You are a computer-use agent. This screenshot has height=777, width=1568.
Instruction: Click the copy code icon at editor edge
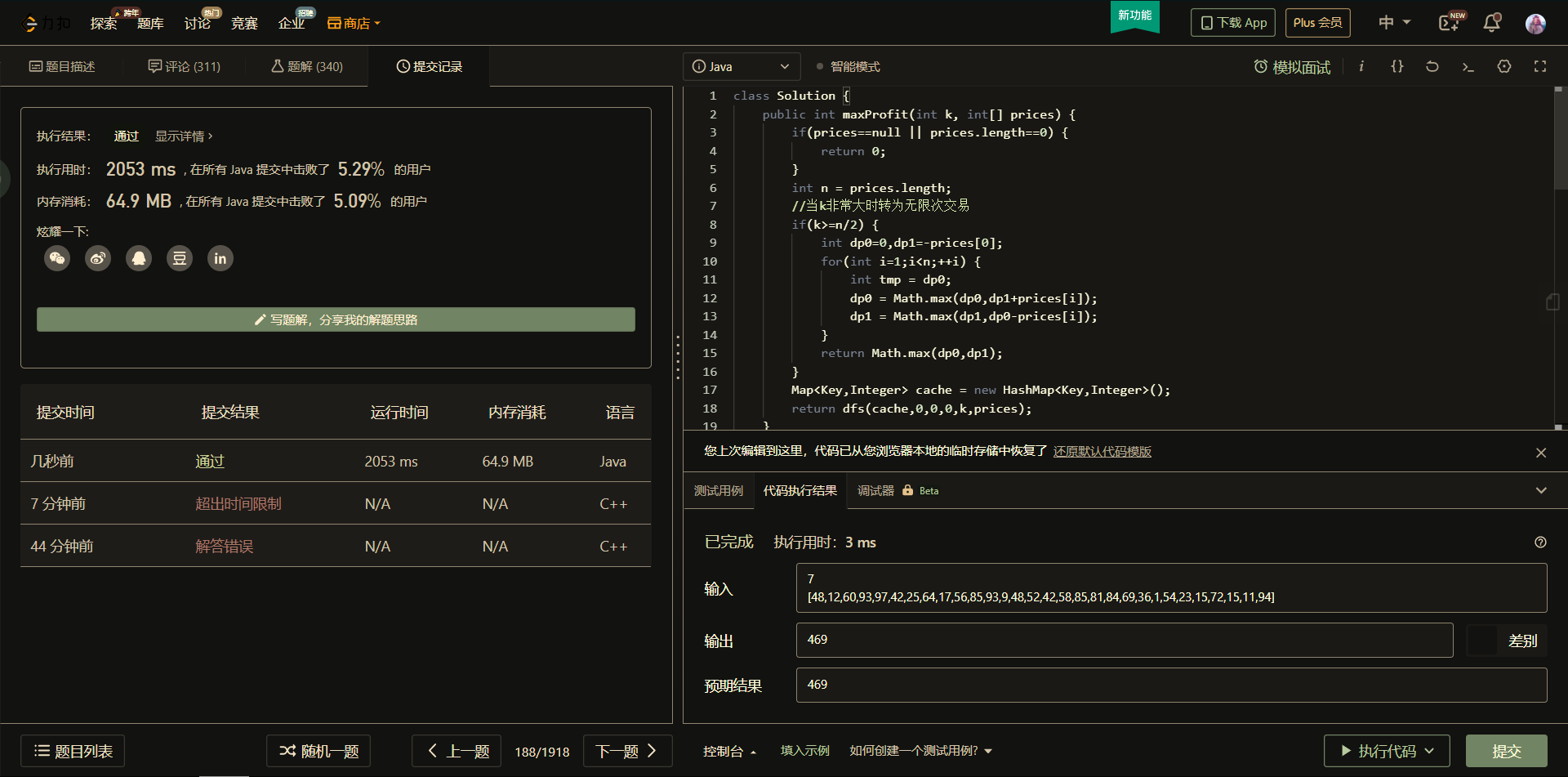1552,302
